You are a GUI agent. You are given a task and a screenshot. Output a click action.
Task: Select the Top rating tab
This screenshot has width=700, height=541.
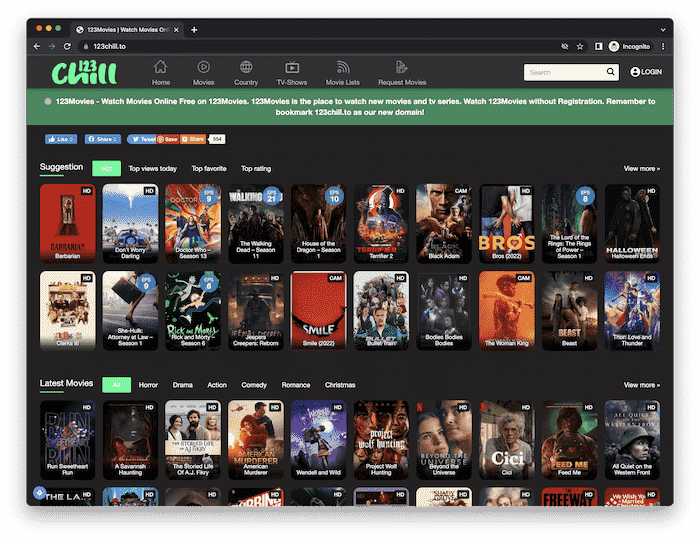pos(256,168)
